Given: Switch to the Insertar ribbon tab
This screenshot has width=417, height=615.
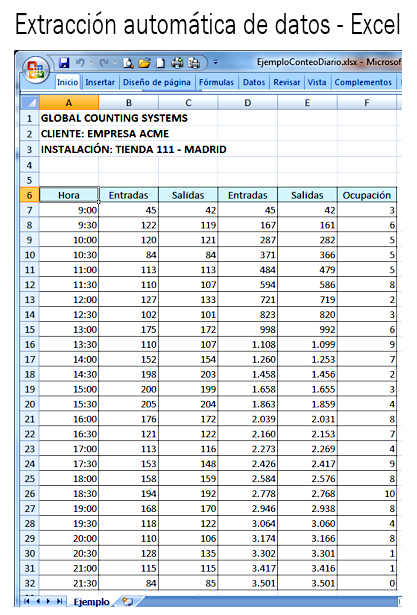Looking at the screenshot, I should coord(100,82).
